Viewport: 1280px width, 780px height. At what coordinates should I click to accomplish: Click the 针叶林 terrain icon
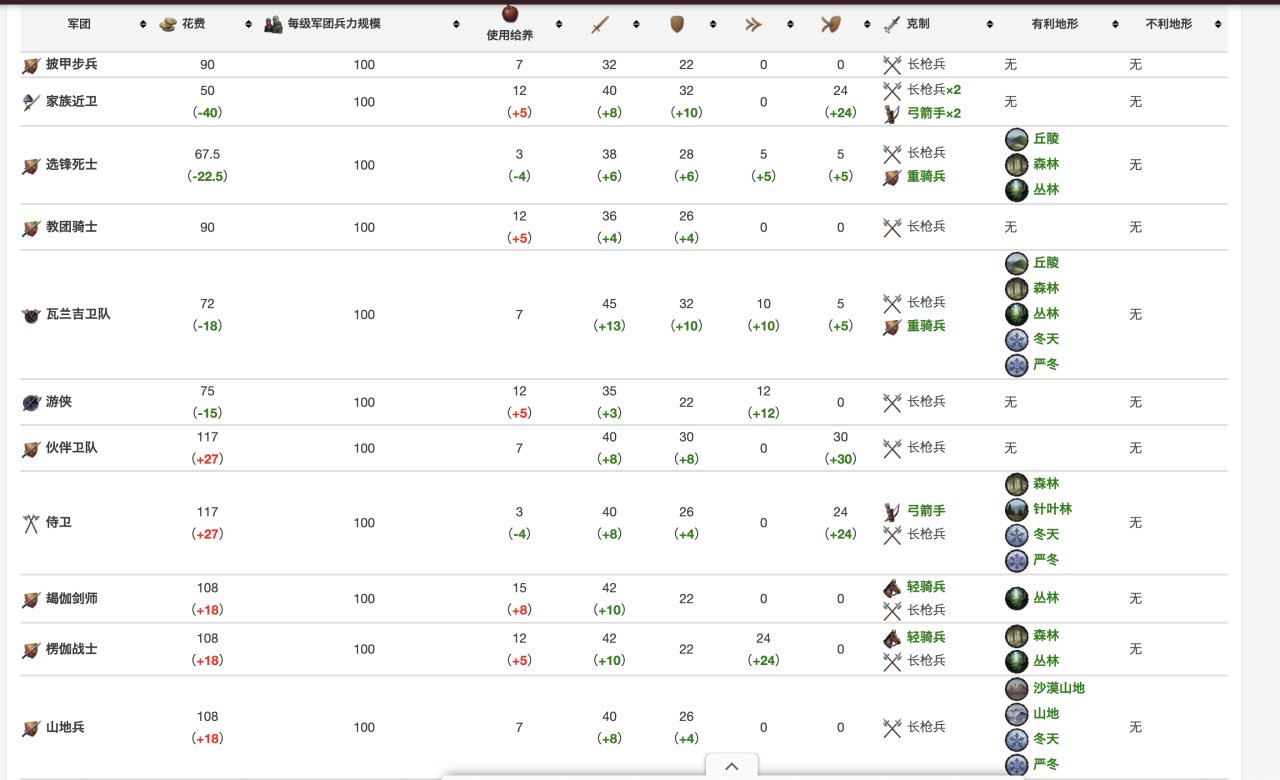click(x=1017, y=509)
